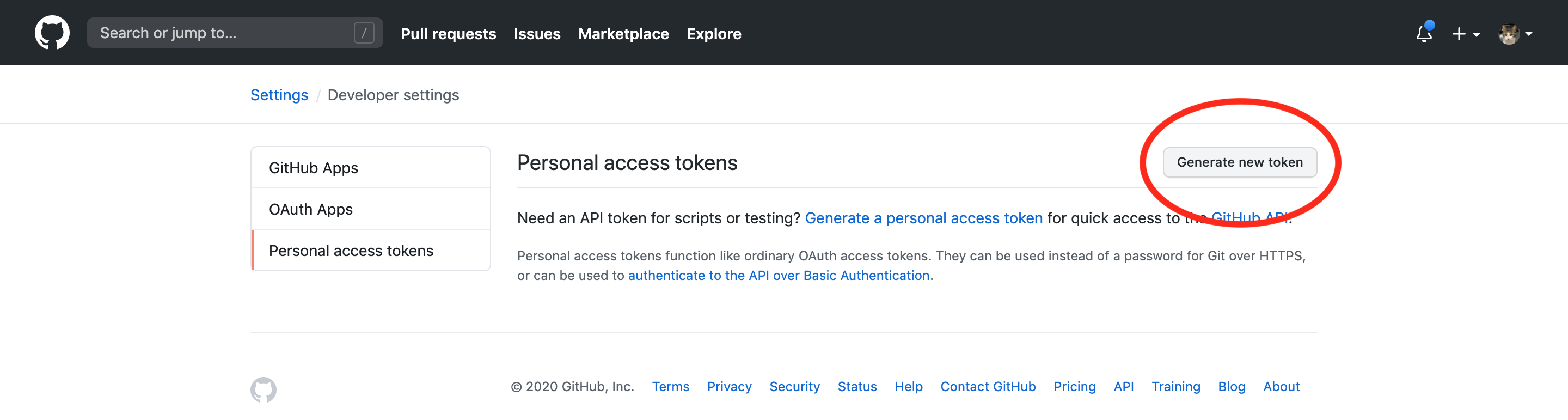Image resolution: width=1568 pixels, height=420 pixels.
Task: Focus the Search or jump to field
Action: pyautogui.click(x=234, y=33)
